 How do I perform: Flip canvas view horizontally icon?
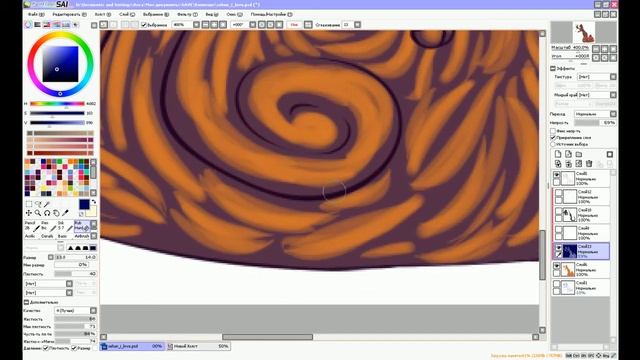click(x=308, y=25)
